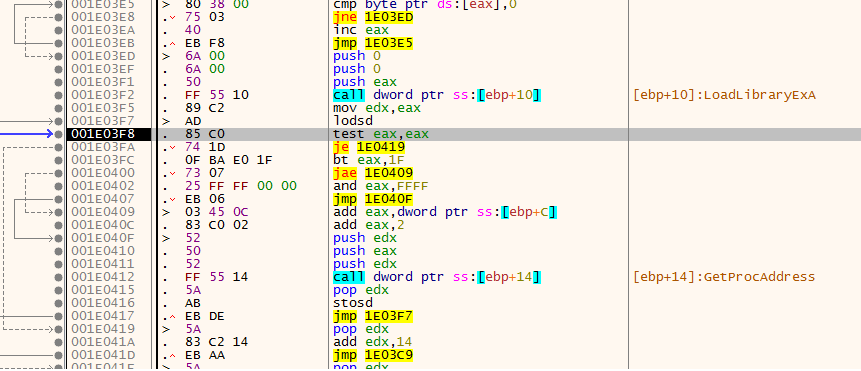Select address 001E03EB in address column
Image resolution: width=861 pixels, height=371 pixels.
[x=103, y=43]
